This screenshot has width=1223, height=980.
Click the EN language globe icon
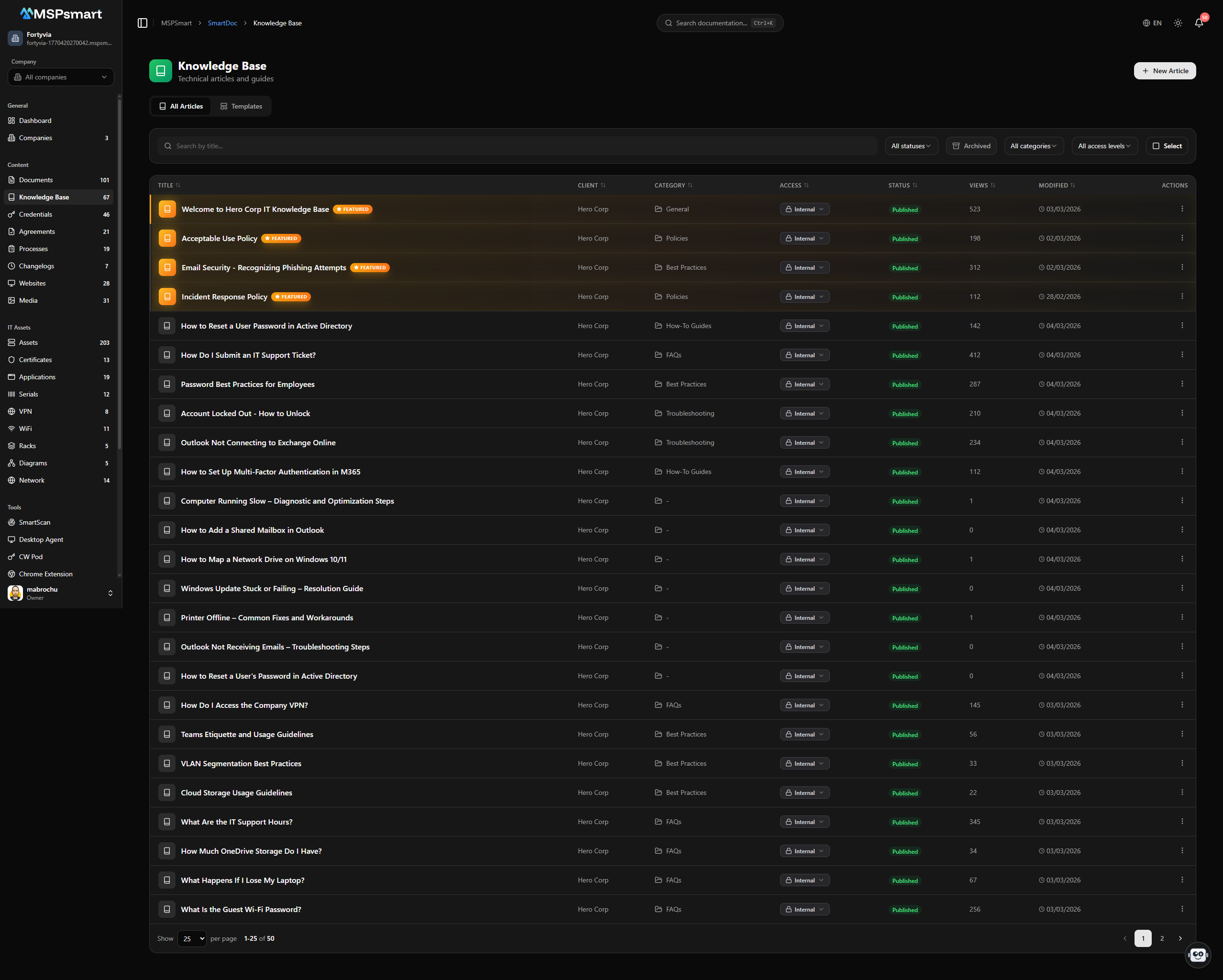[x=1146, y=23]
